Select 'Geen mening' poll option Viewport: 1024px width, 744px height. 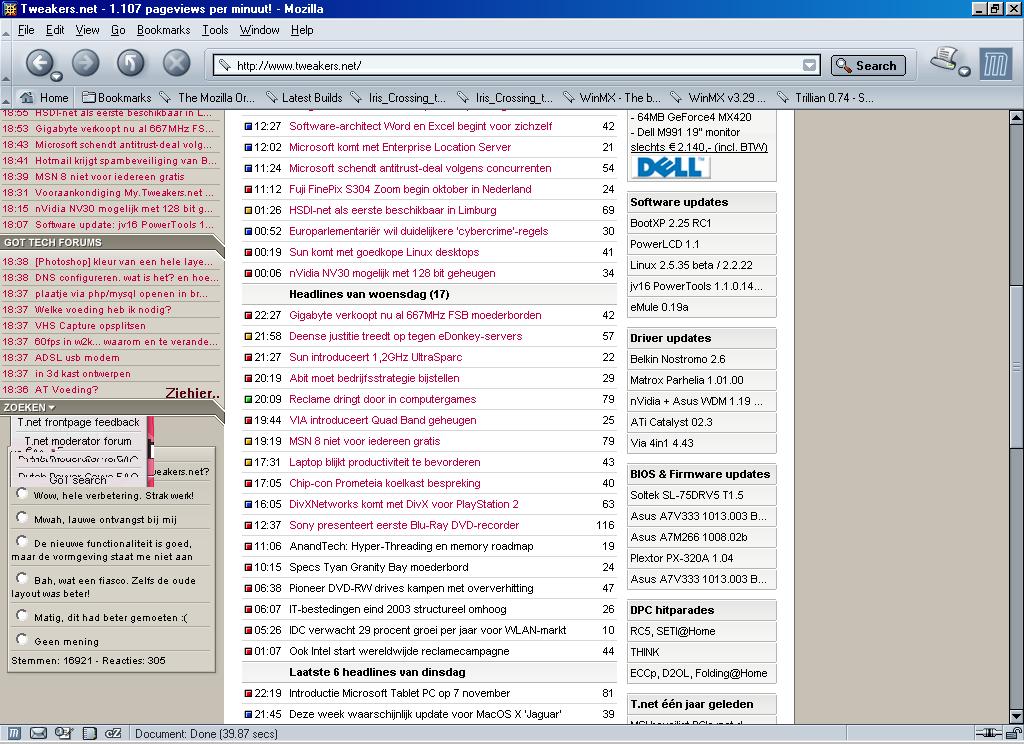point(22,639)
